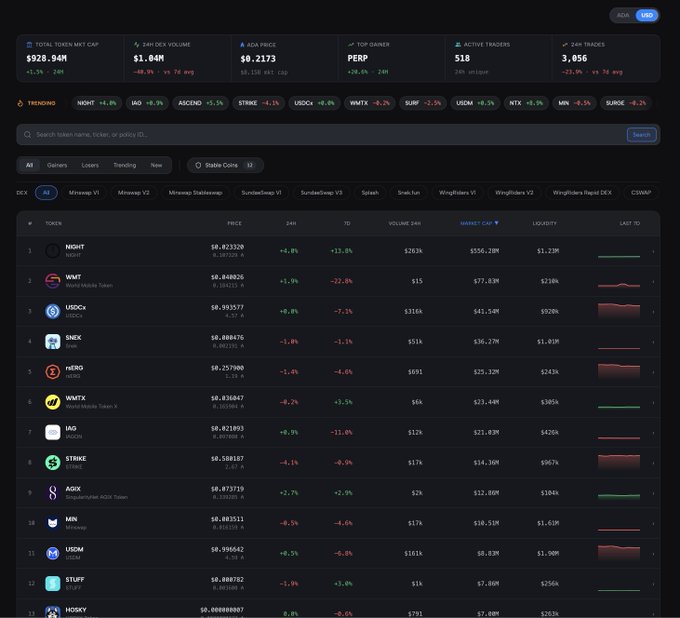The height and width of the screenshot is (618, 680).
Task: Click the IAG token logo icon
Action: pos(52,432)
